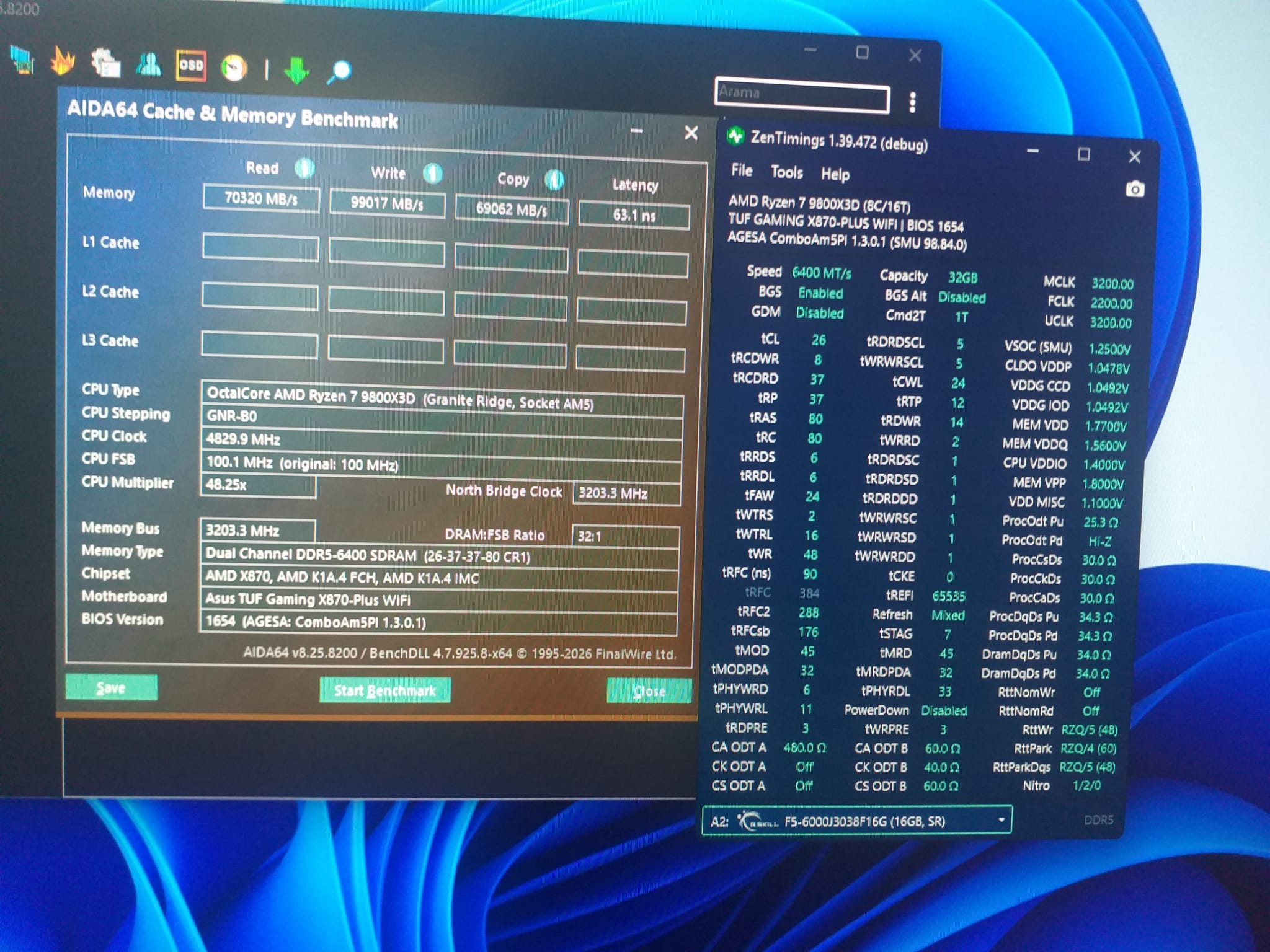Open the three-dot menu beside Arama search
Viewport: 1270px width, 952px height.
click(x=912, y=102)
